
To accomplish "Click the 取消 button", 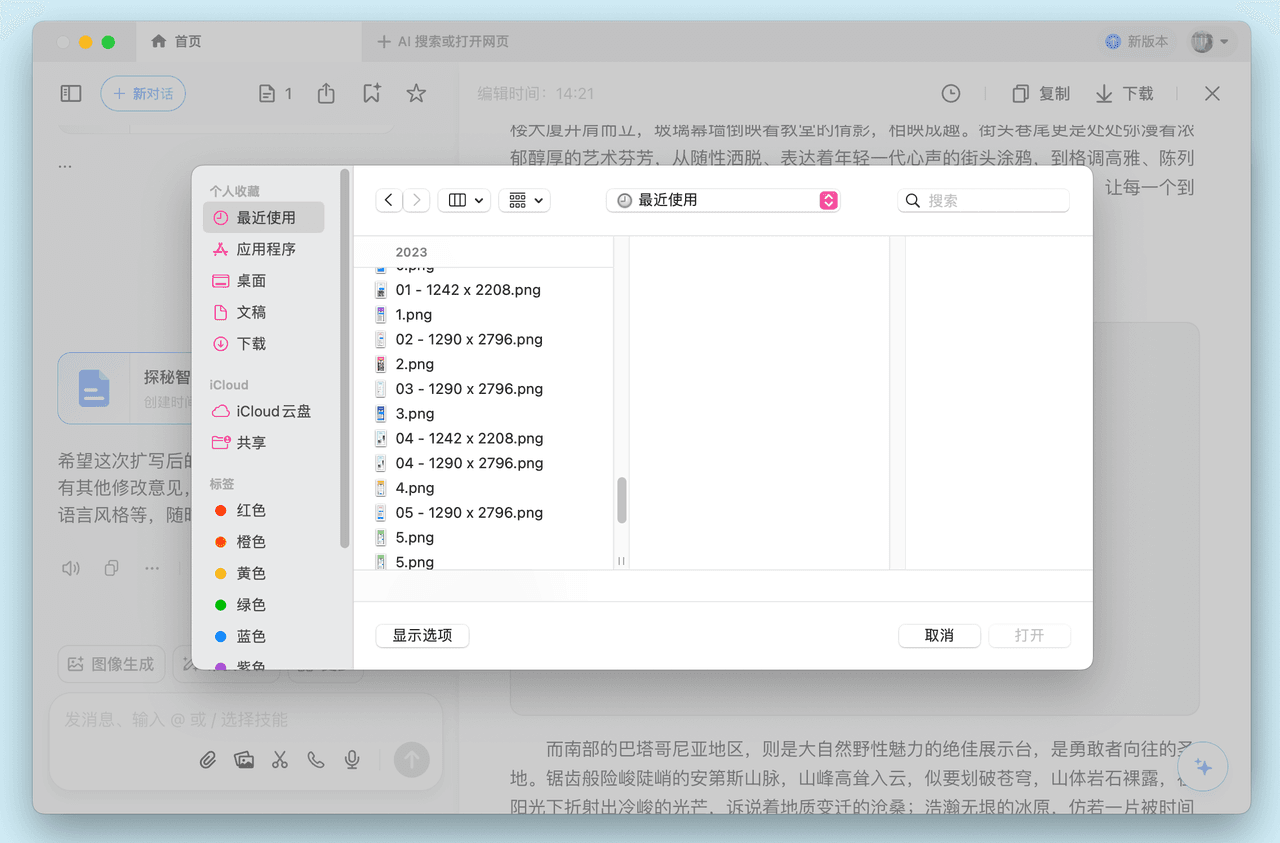I will tap(938, 635).
